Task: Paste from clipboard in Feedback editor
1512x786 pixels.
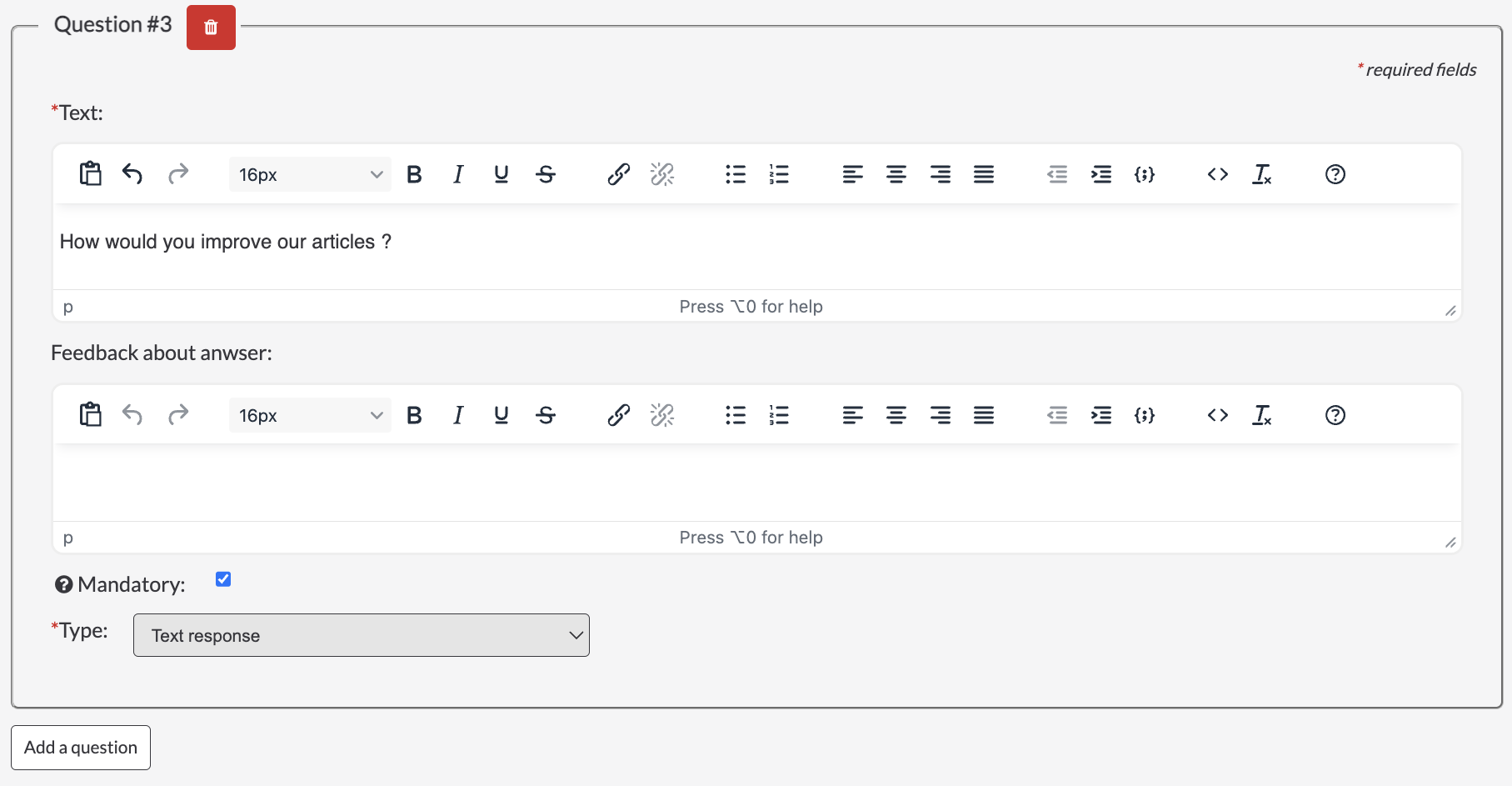Action: pyautogui.click(x=90, y=415)
